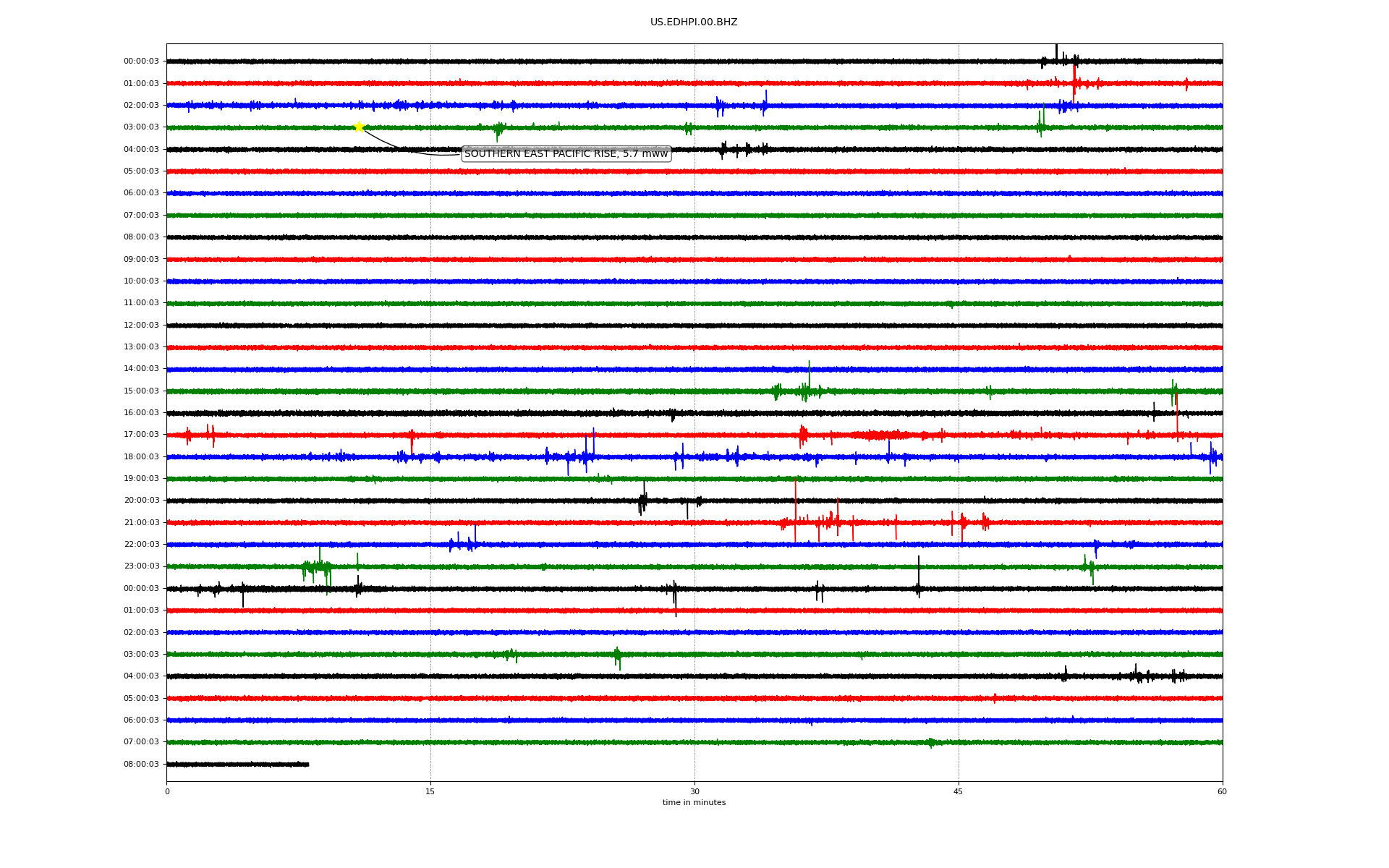This screenshot has width=1389, height=868.
Task: Click the 11:00:03 time label
Action: (x=141, y=303)
